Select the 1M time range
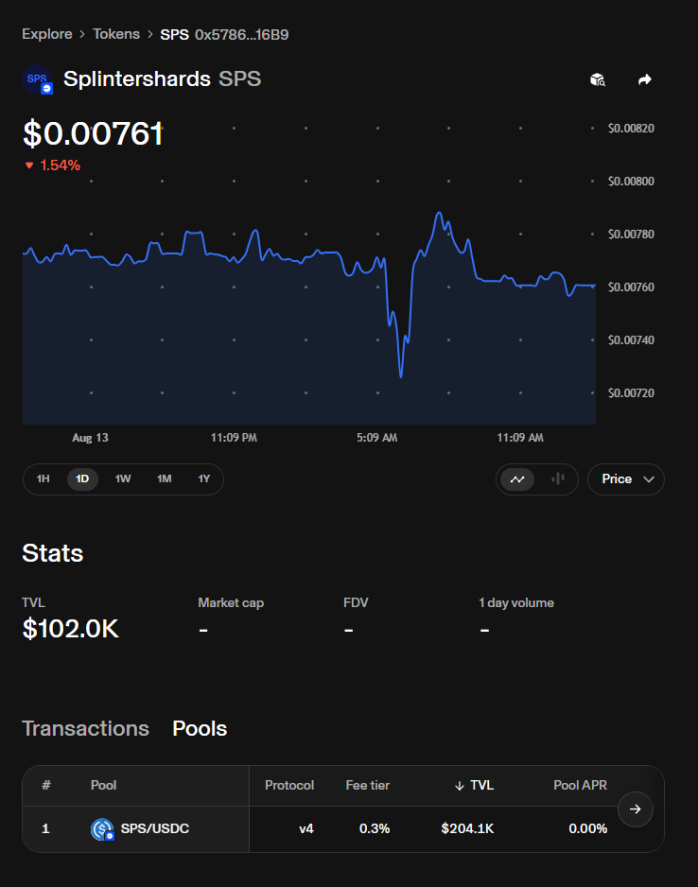 coord(164,479)
